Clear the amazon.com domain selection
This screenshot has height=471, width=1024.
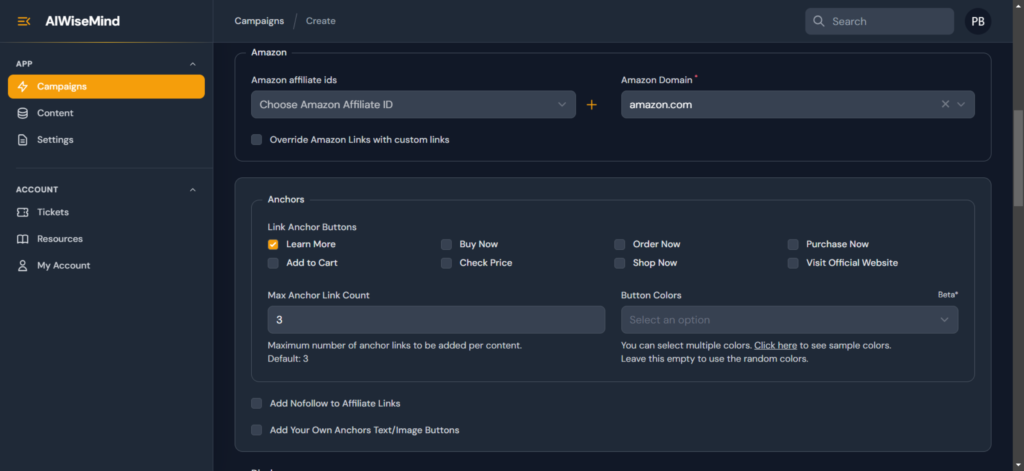pyautogui.click(x=945, y=105)
